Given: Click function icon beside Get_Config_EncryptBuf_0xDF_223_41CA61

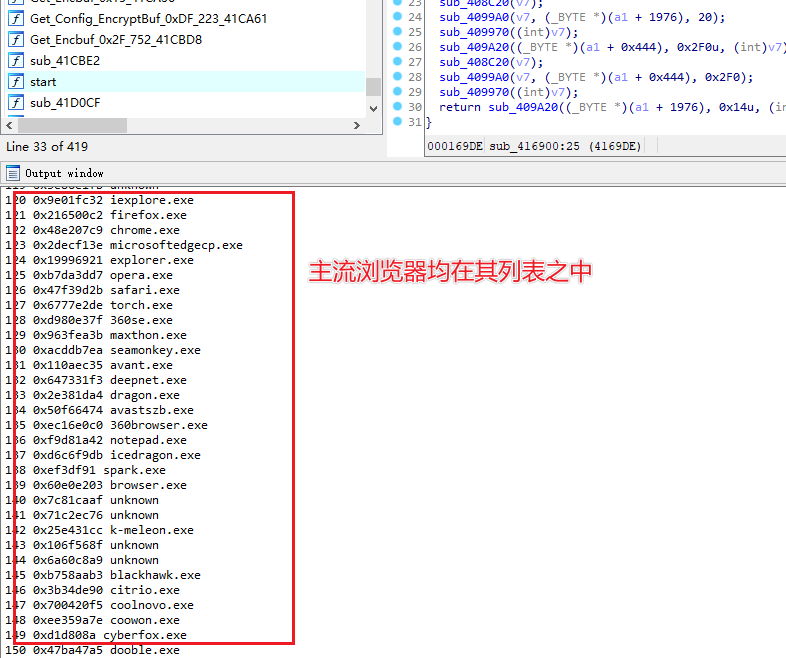Looking at the screenshot, I should [x=16, y=19].
